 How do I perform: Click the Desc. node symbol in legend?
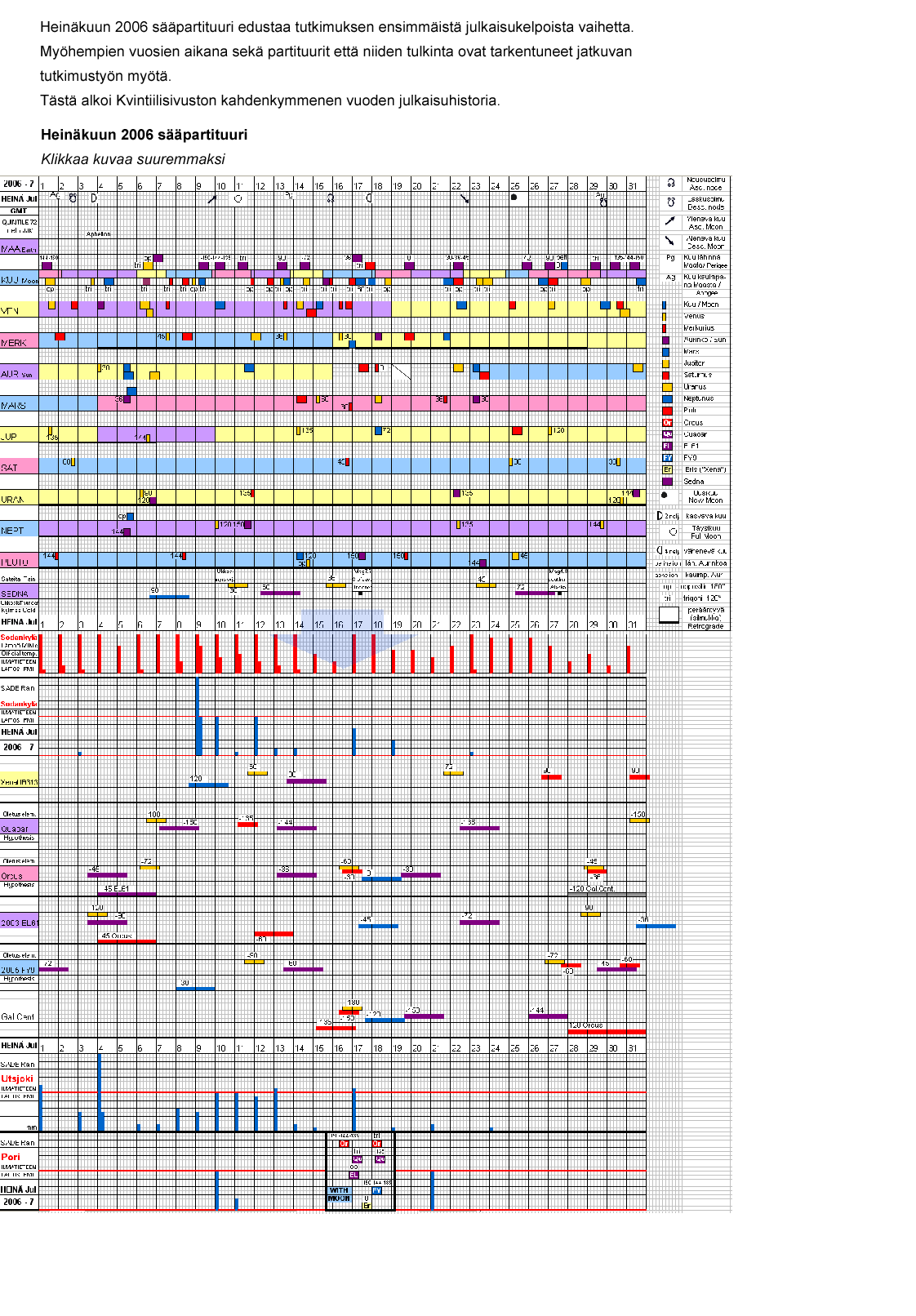pos(670,202)
